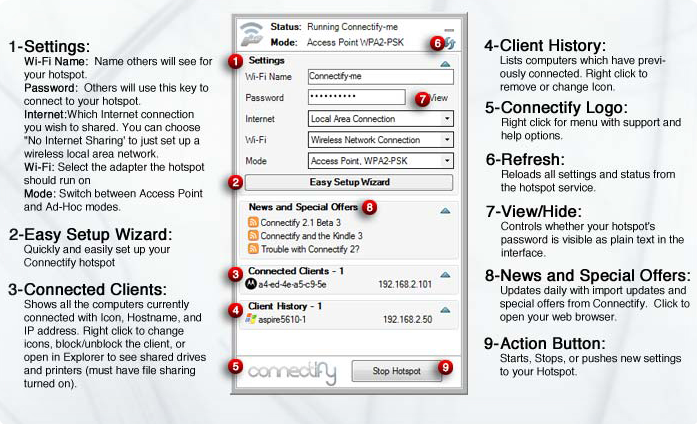The height and width of the screenshot is (424, 697).
Task: Collapse the News and Special Offers section
Action: click(x=445, y=211)
